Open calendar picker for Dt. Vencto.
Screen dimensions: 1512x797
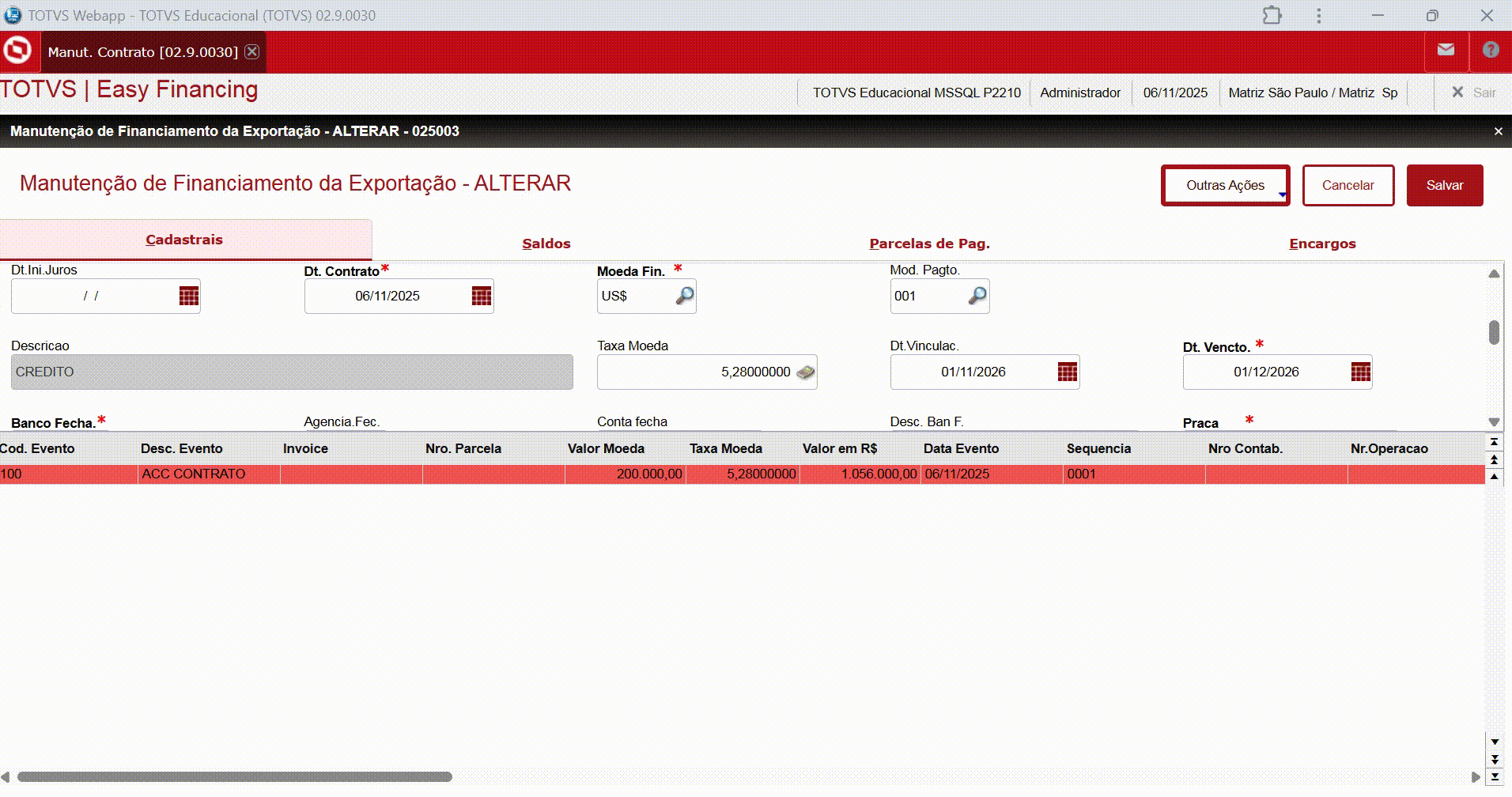[1361, 372]
